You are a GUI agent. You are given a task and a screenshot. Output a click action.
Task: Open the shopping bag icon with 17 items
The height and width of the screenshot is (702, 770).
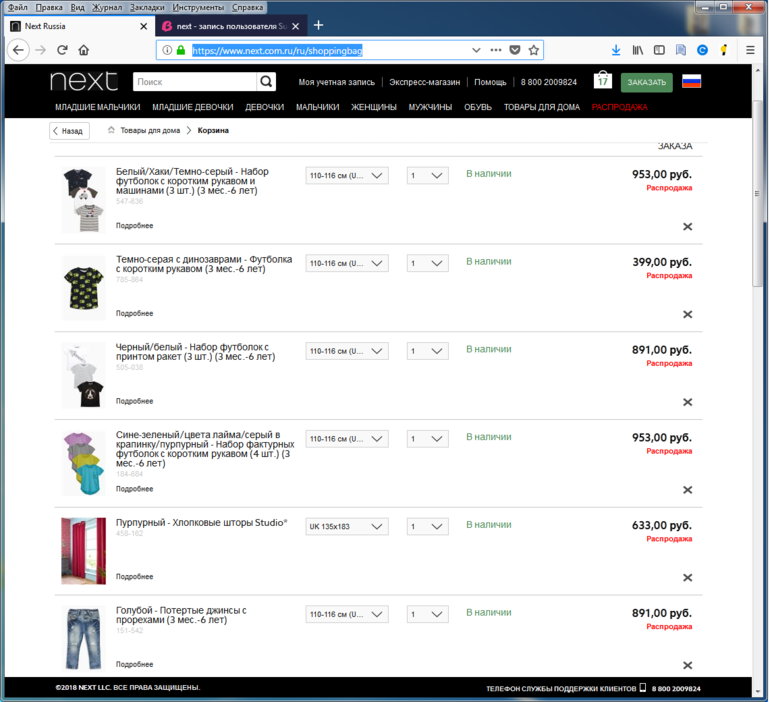[602, 81]
